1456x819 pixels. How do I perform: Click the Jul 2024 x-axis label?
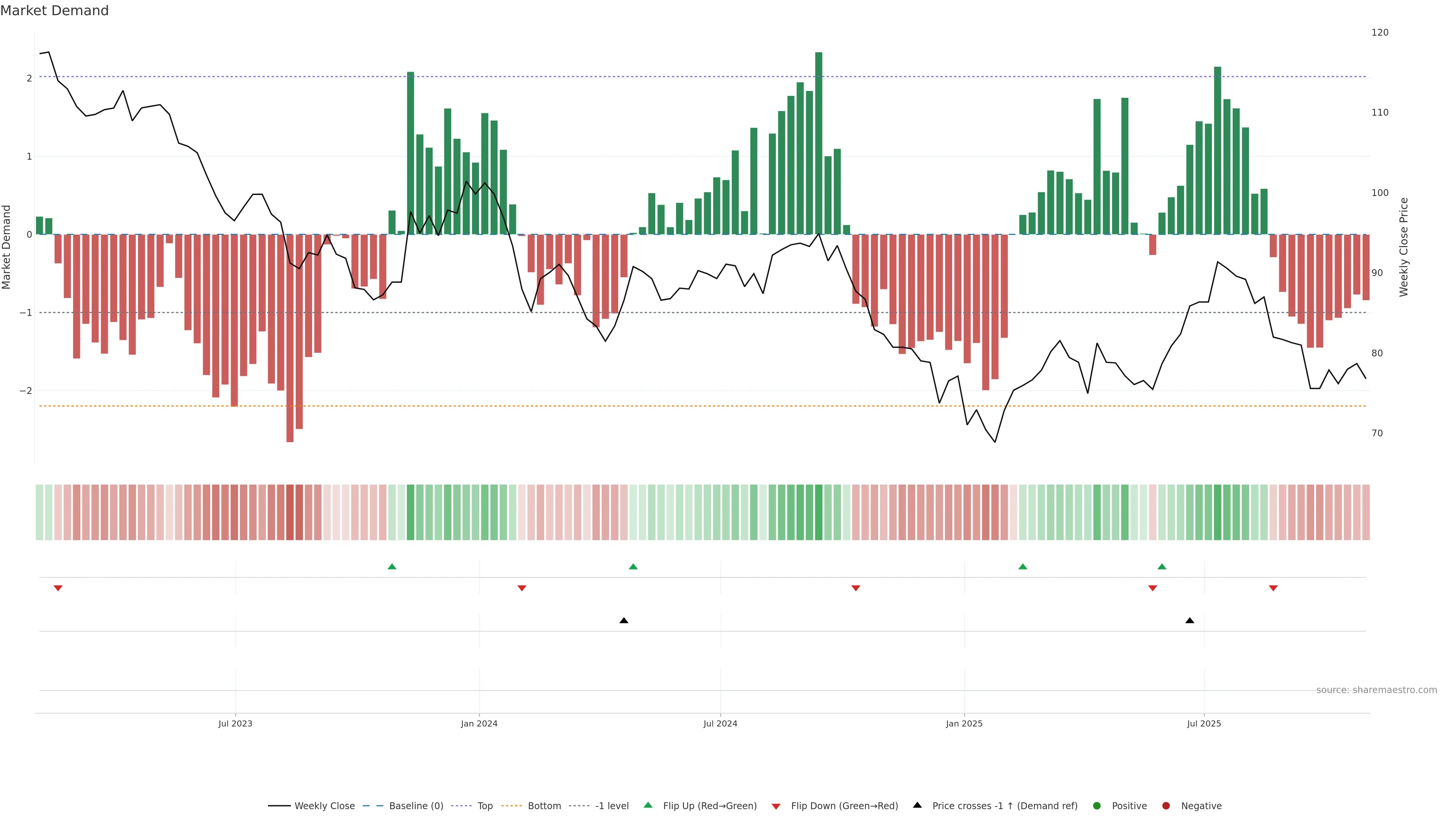coord(720,723)
